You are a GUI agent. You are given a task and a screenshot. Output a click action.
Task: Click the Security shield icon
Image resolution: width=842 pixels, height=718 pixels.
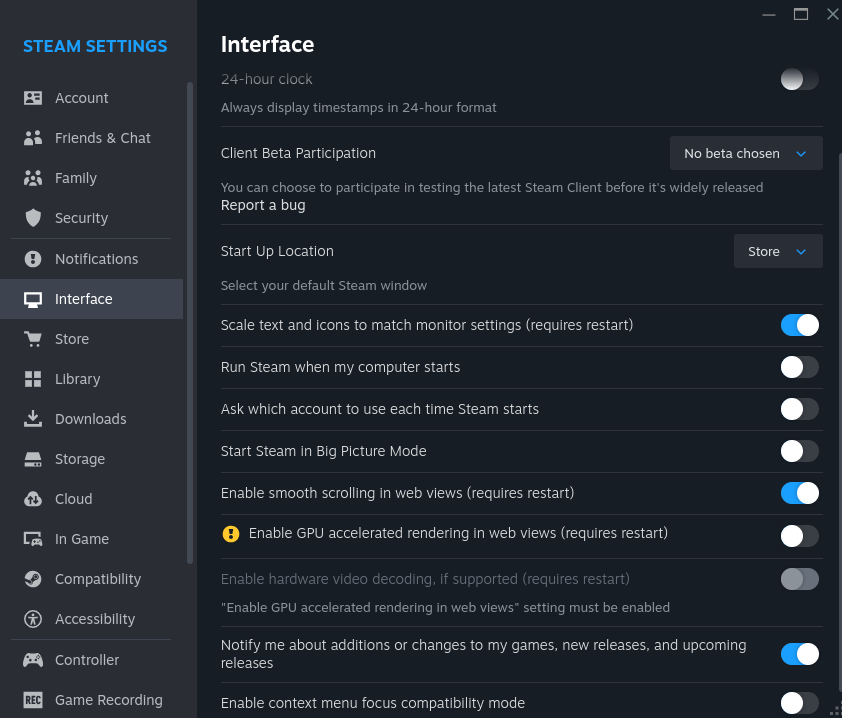pyautogui.click(x=33, y=218)
